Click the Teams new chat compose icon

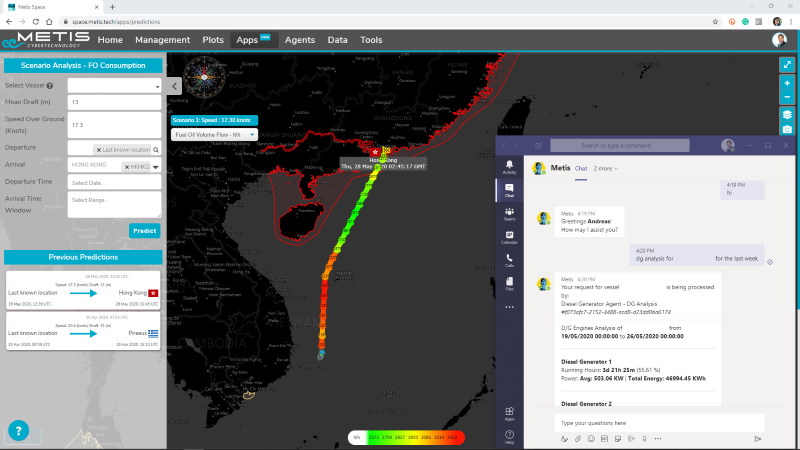coord(538,145)
